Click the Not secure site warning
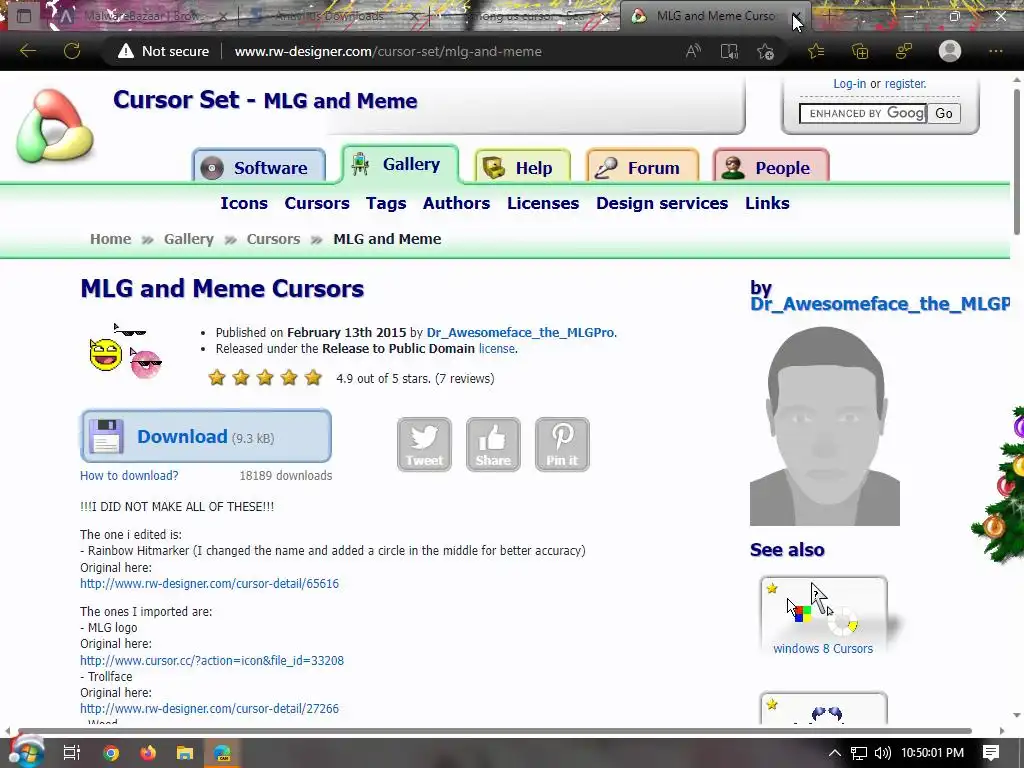Image resolution: width=1024 pixels, height=768 pixels. click(x=163, y=51)
